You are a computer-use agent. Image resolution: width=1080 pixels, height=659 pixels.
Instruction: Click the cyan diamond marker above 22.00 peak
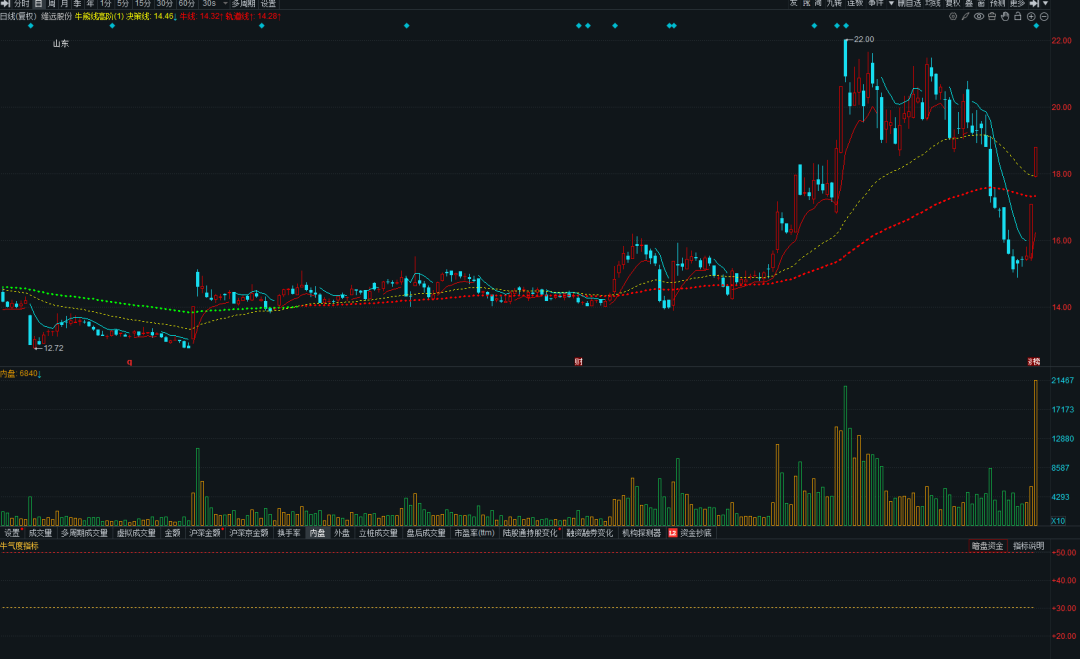point(846,26)
